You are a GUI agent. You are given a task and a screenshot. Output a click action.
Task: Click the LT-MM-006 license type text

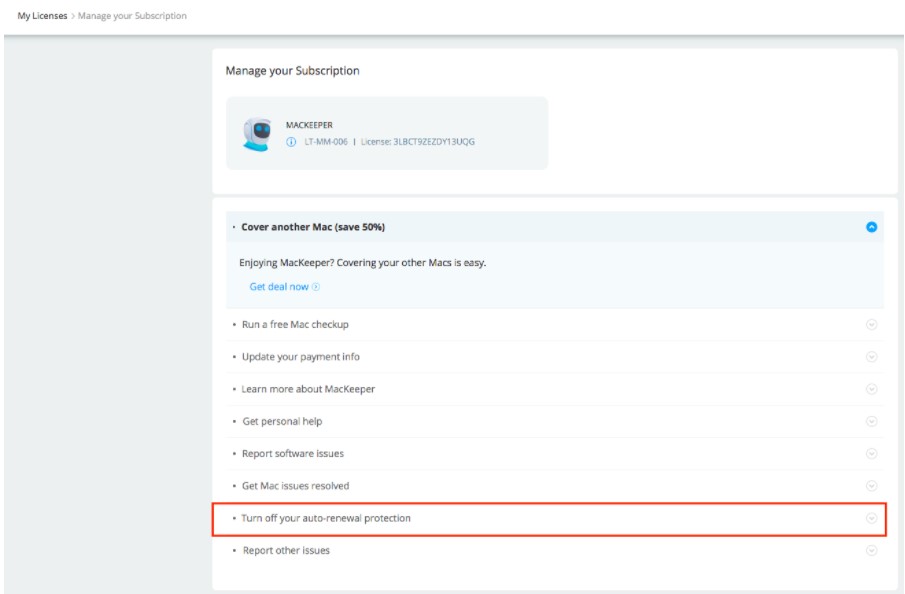pos(326,141)
